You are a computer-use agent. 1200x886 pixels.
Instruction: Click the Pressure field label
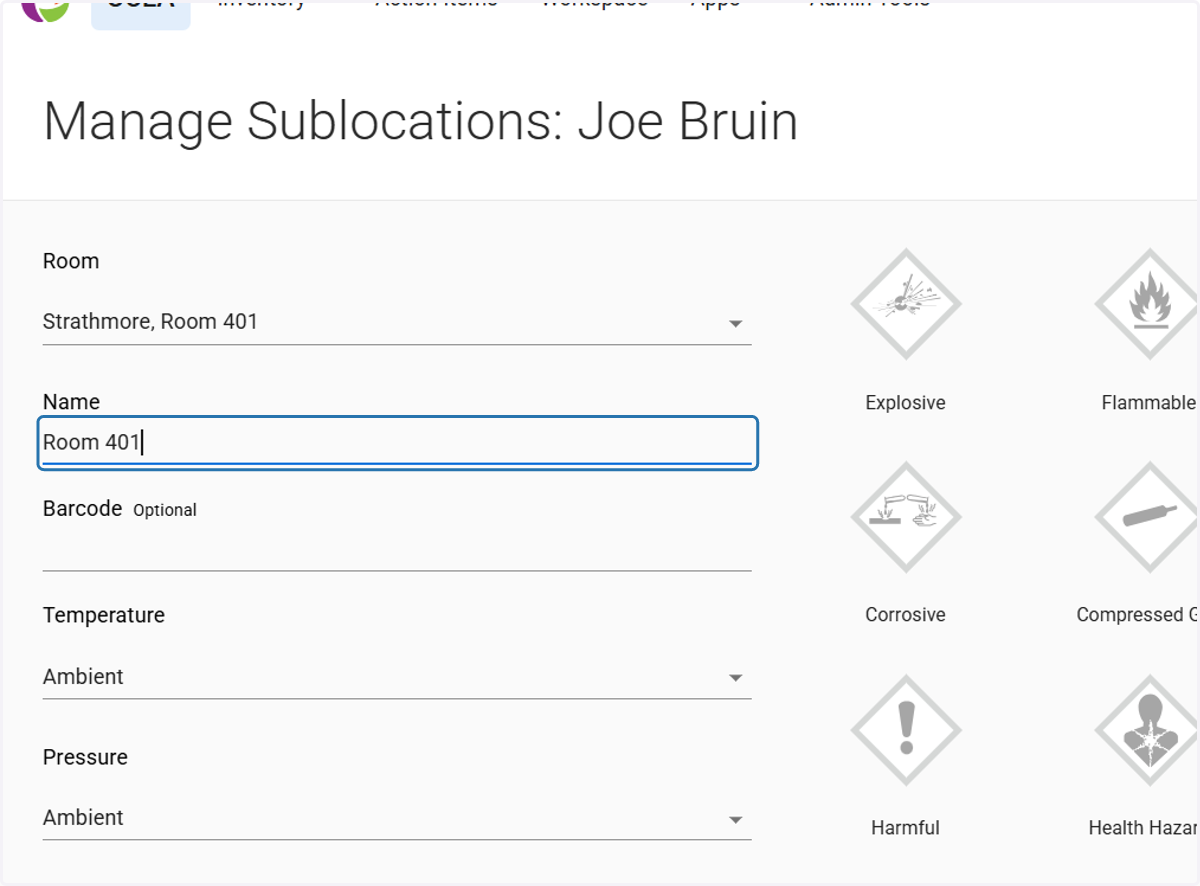[x=85, y=757]
